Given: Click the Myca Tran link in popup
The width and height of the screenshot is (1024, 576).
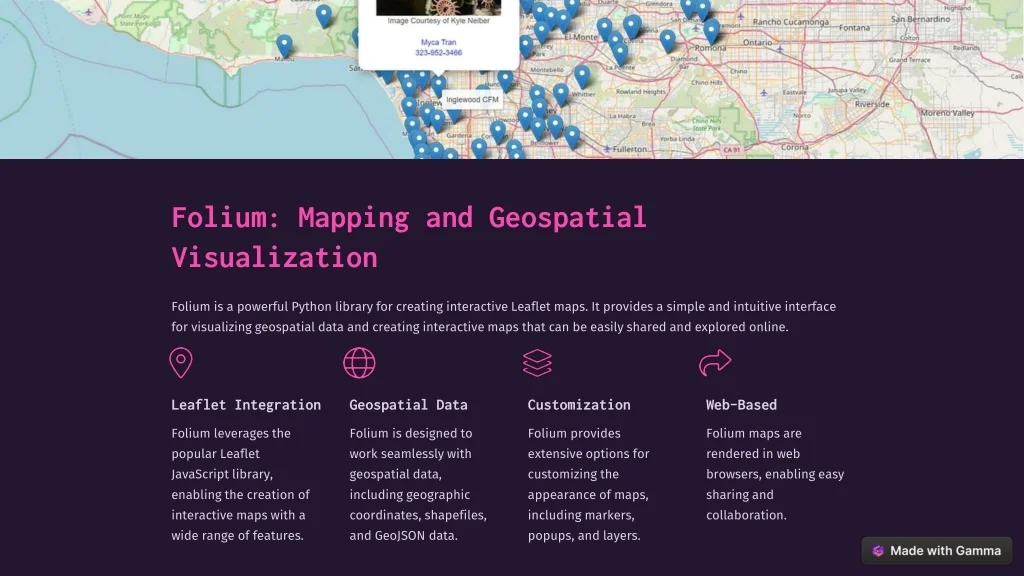Looking at the screenshot, I should click(x=438, y=42).
